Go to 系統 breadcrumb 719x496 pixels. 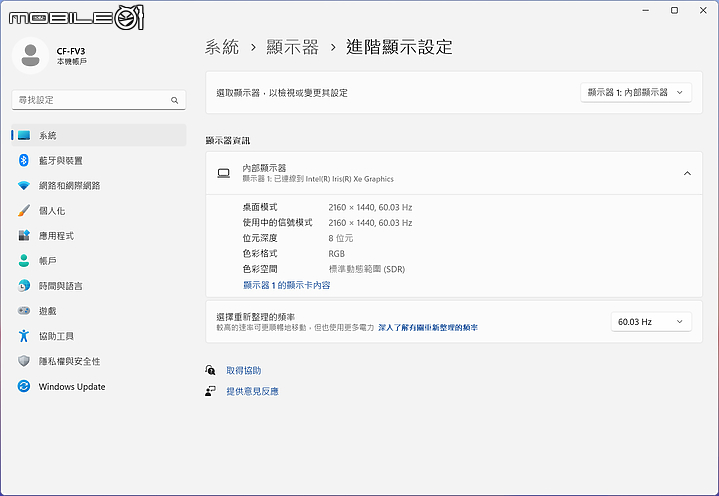click(222, 47)
